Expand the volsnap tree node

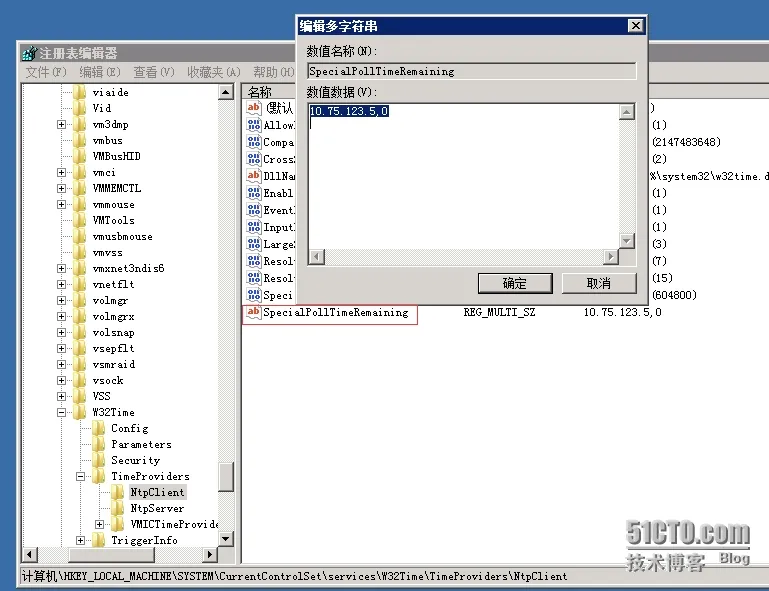61,332
